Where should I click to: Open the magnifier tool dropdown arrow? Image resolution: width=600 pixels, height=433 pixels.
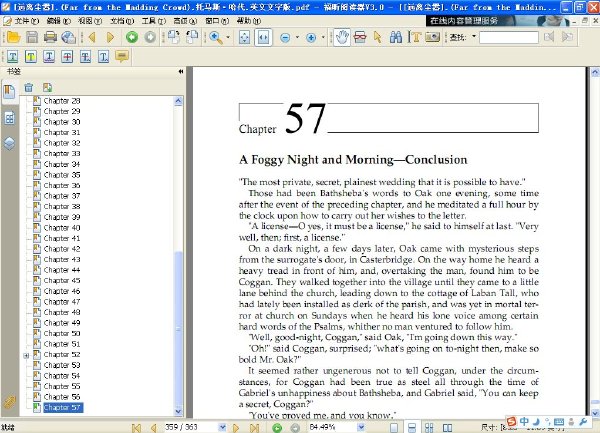tap(228, 37)
